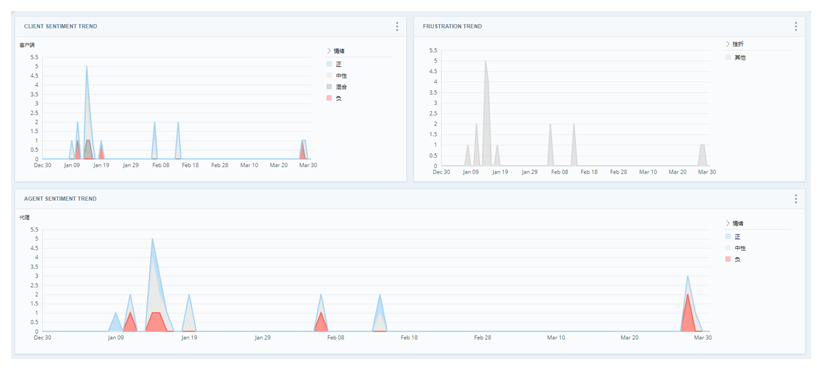Open Agent Sentiment Trend kebab menu
This screenshot has width=823, height=371.
[x=796, y=199]
